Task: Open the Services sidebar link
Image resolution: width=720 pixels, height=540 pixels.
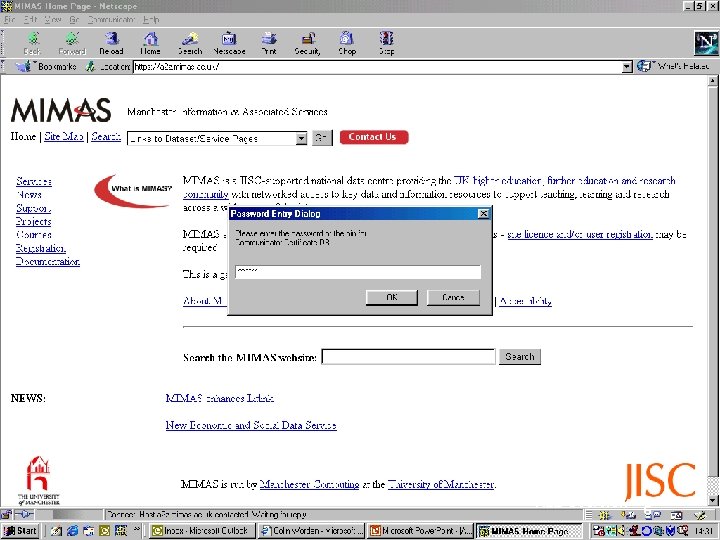Action: (34, 181)
